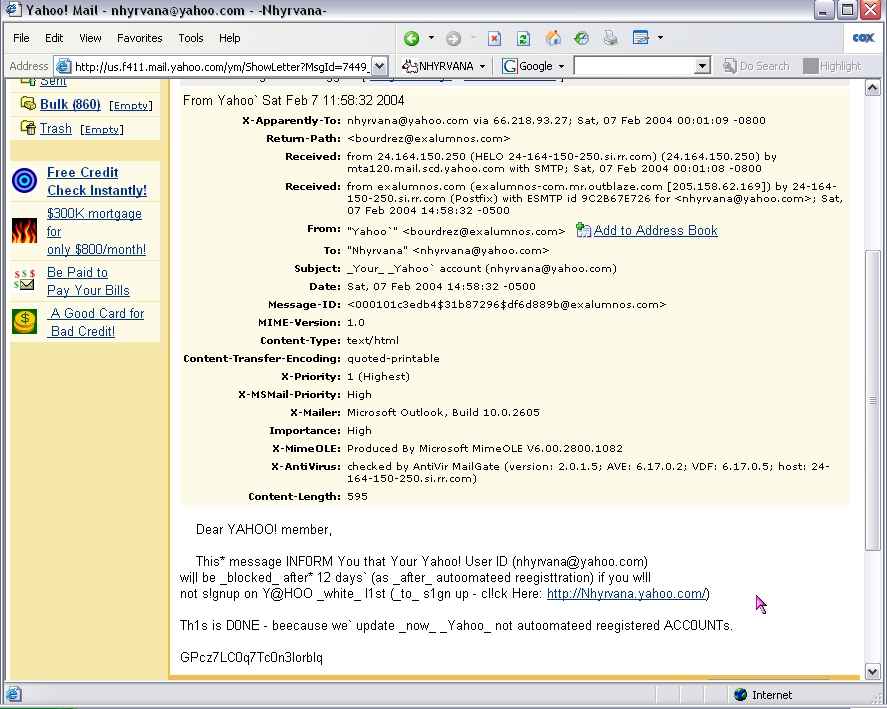887x709 pixels.
Task: Expand the Back button history arrow
Action: coord(432,38)
